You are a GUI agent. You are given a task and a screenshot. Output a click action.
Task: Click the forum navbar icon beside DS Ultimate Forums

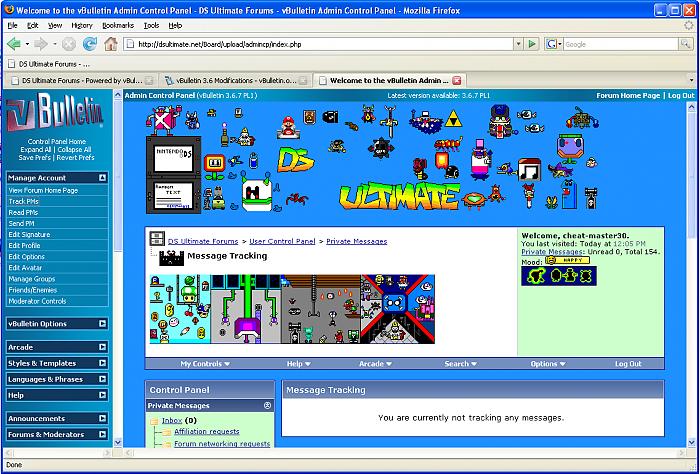click(x=157, y=240)
